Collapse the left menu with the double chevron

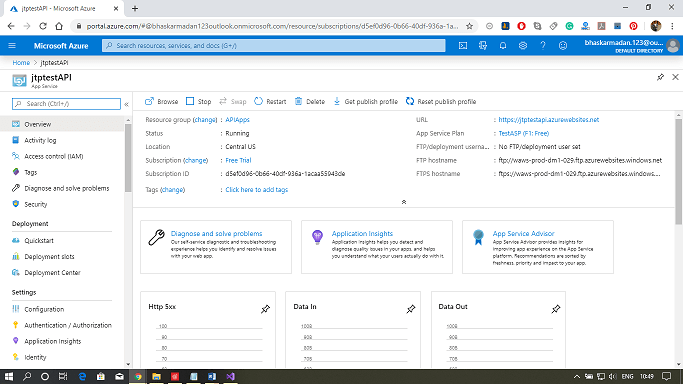click(126, 104)
